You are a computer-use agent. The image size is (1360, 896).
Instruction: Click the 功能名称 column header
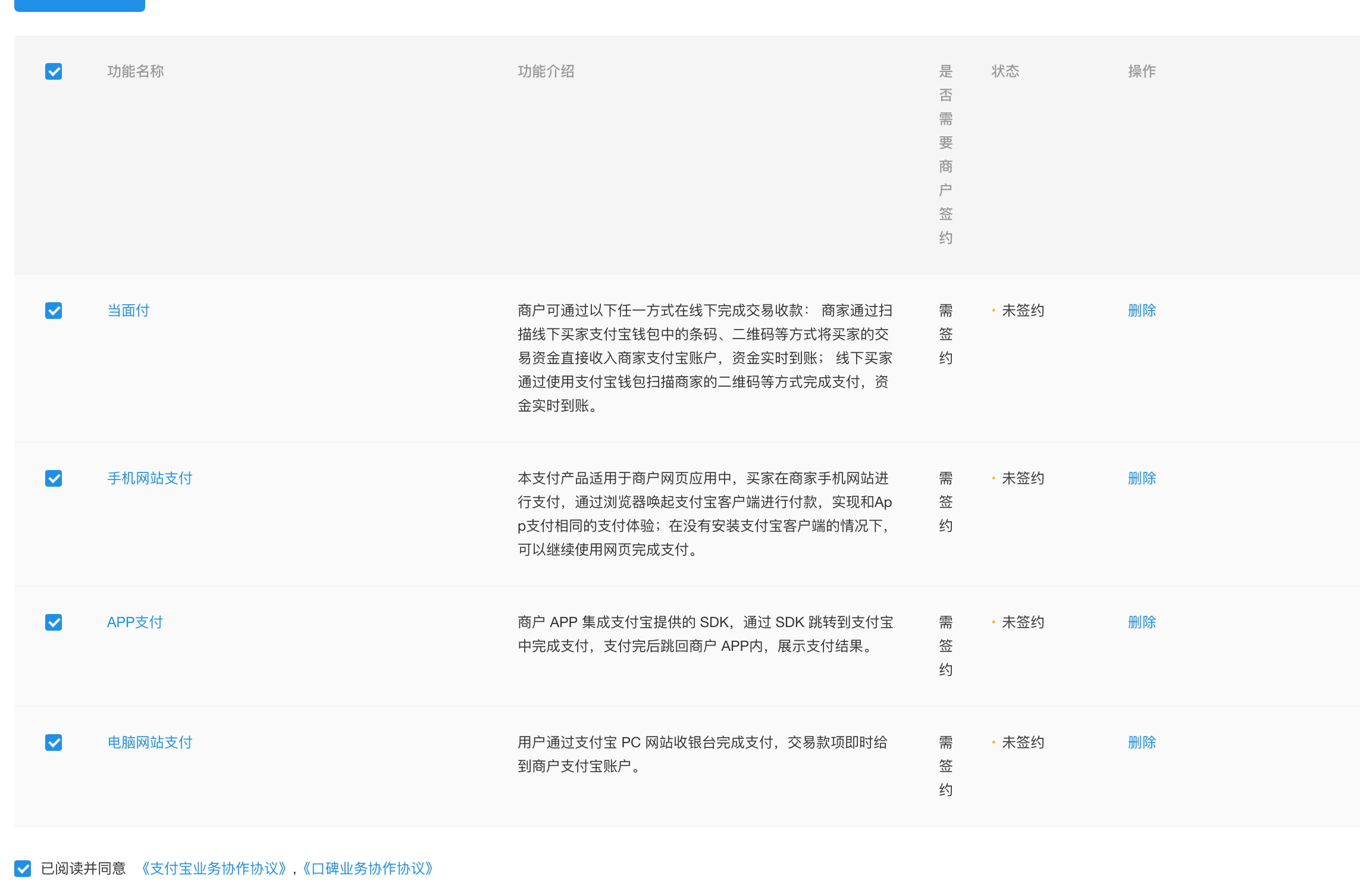(136, 71)
